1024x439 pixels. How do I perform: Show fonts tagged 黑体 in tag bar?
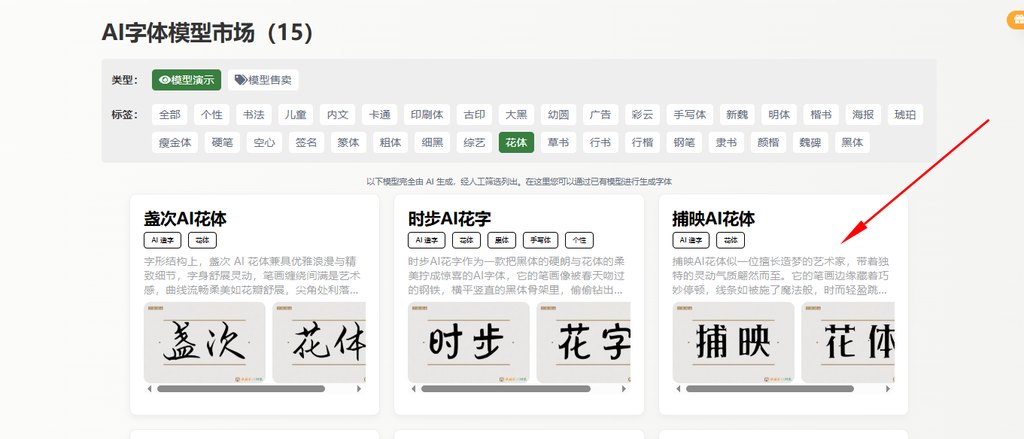[x=852, y=142]
